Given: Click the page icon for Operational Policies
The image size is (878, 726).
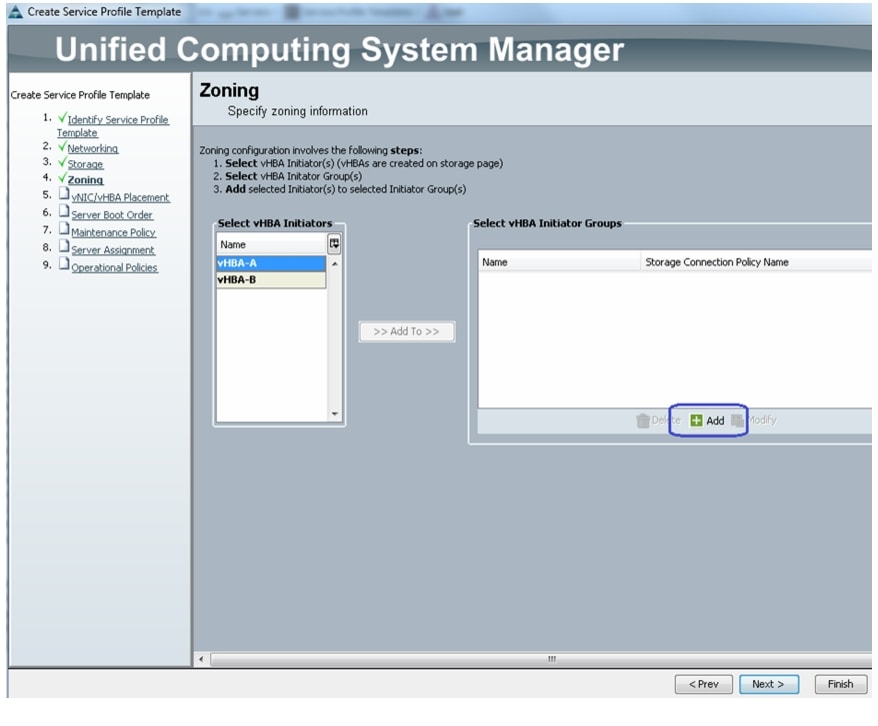Looking at the screenshot, I should tap(64, 264).
